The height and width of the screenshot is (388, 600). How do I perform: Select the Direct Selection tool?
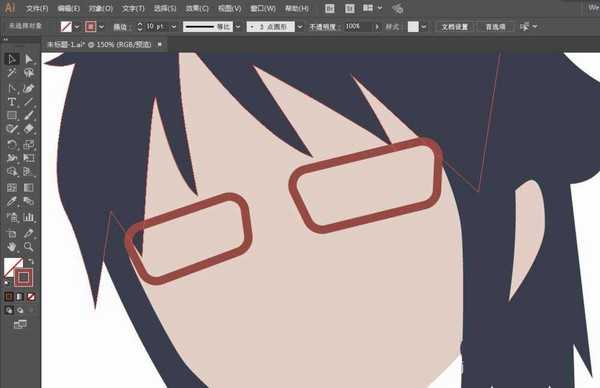pos(29,59)
